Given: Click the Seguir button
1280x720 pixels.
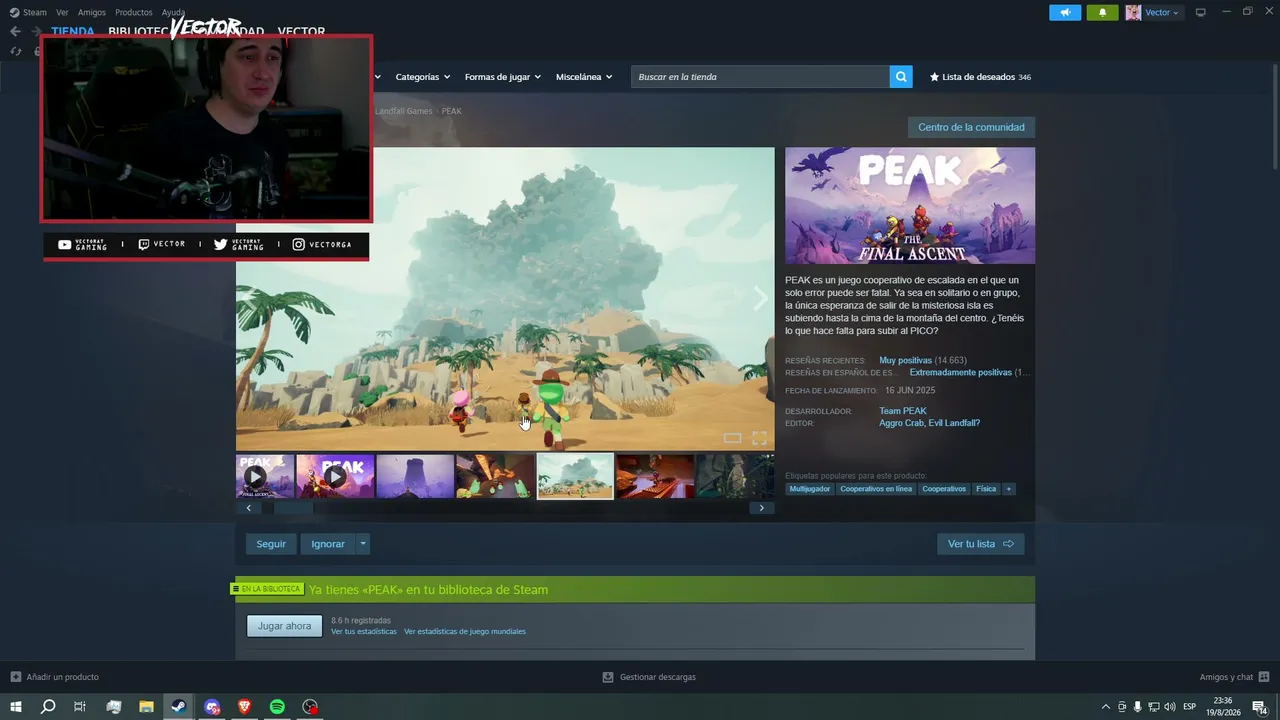Looking at the screenshot, I should [271, 544].
